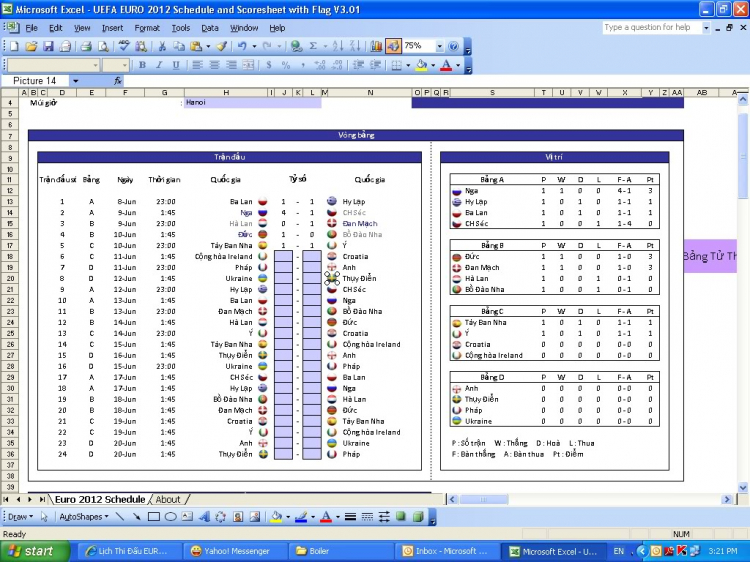
Task: Toggle Bold formatting
Action: (x=142, y=65)
